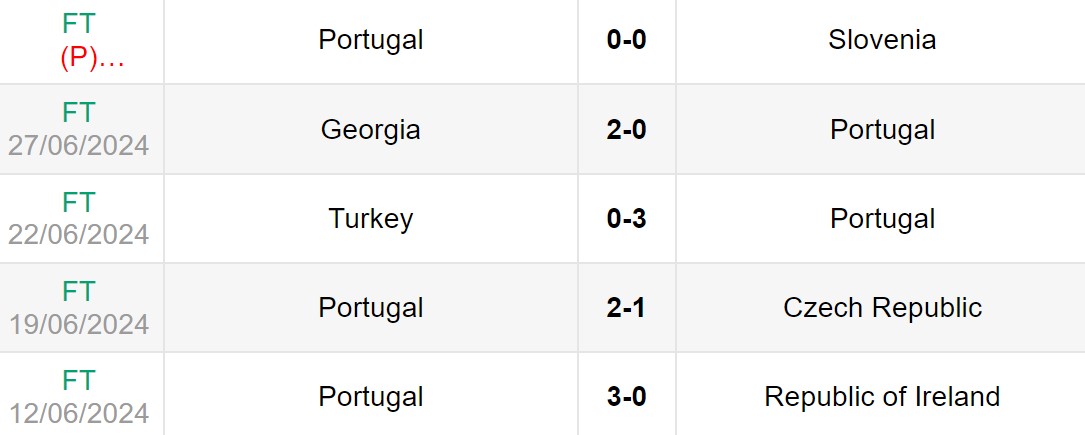The image size is (1085, 435).
Task: Click the 2-1 score versus Czech Republic
Action: click(x=626, y=308)
